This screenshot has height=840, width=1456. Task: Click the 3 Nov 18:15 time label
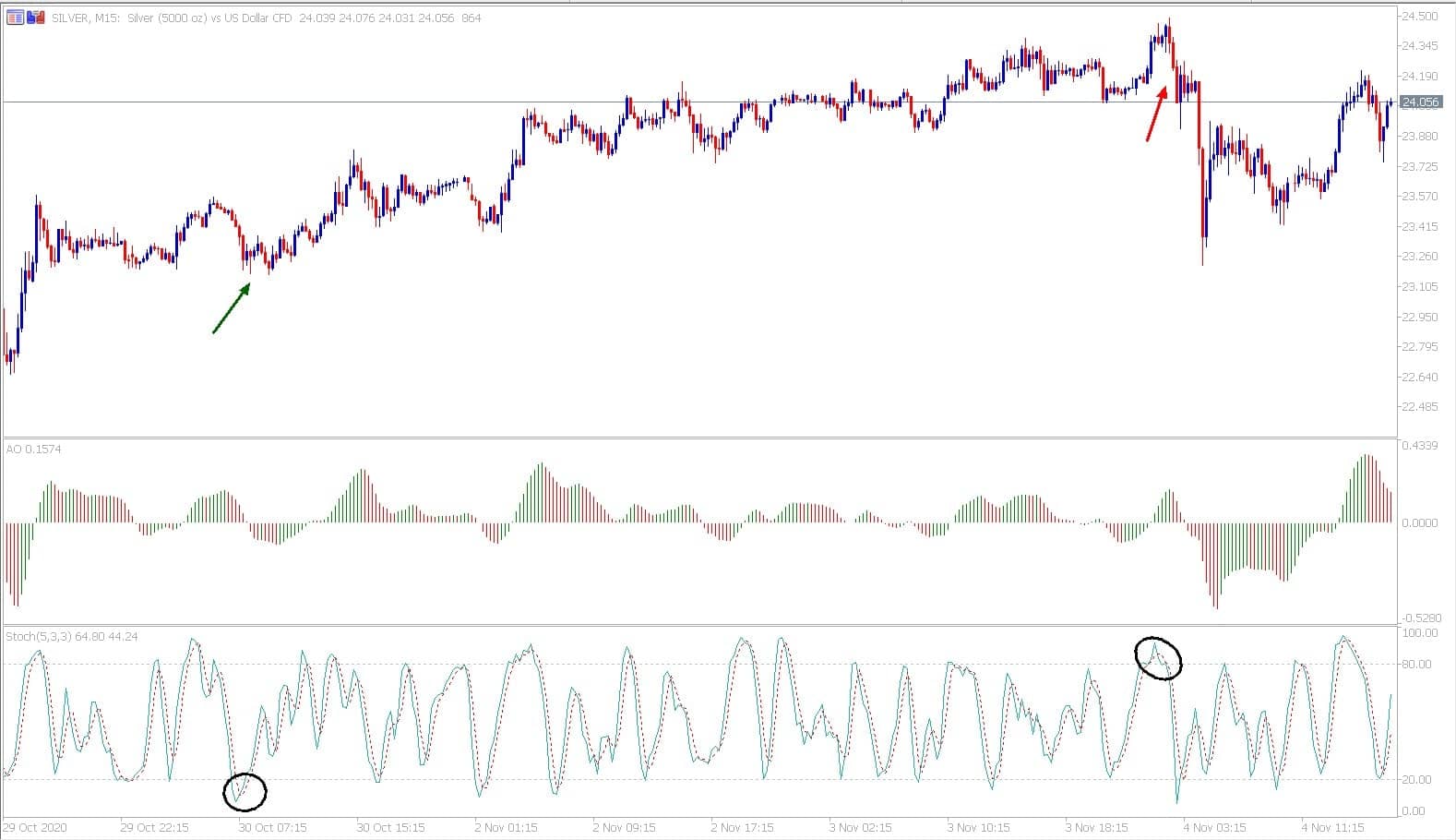click(1097, 827)
